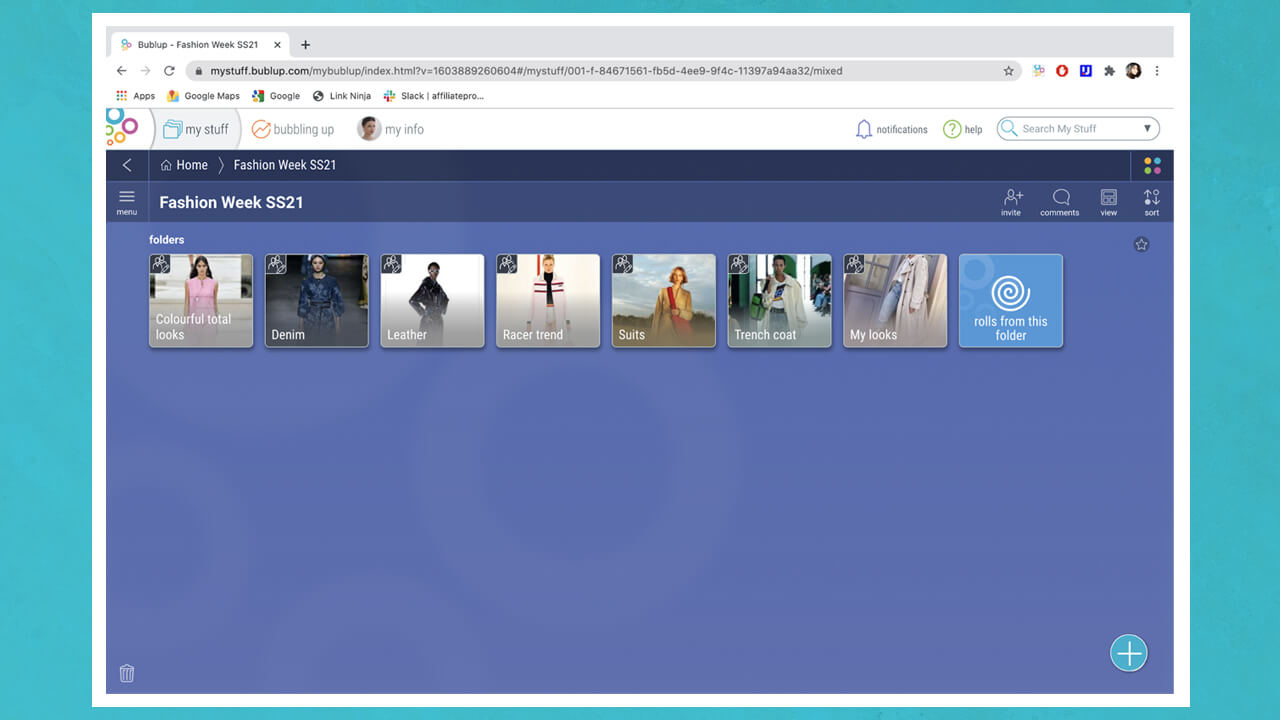Open the comments icon
This screenshot has width=1280, height=720.
pyautogui.click(x=1060, y=202)
